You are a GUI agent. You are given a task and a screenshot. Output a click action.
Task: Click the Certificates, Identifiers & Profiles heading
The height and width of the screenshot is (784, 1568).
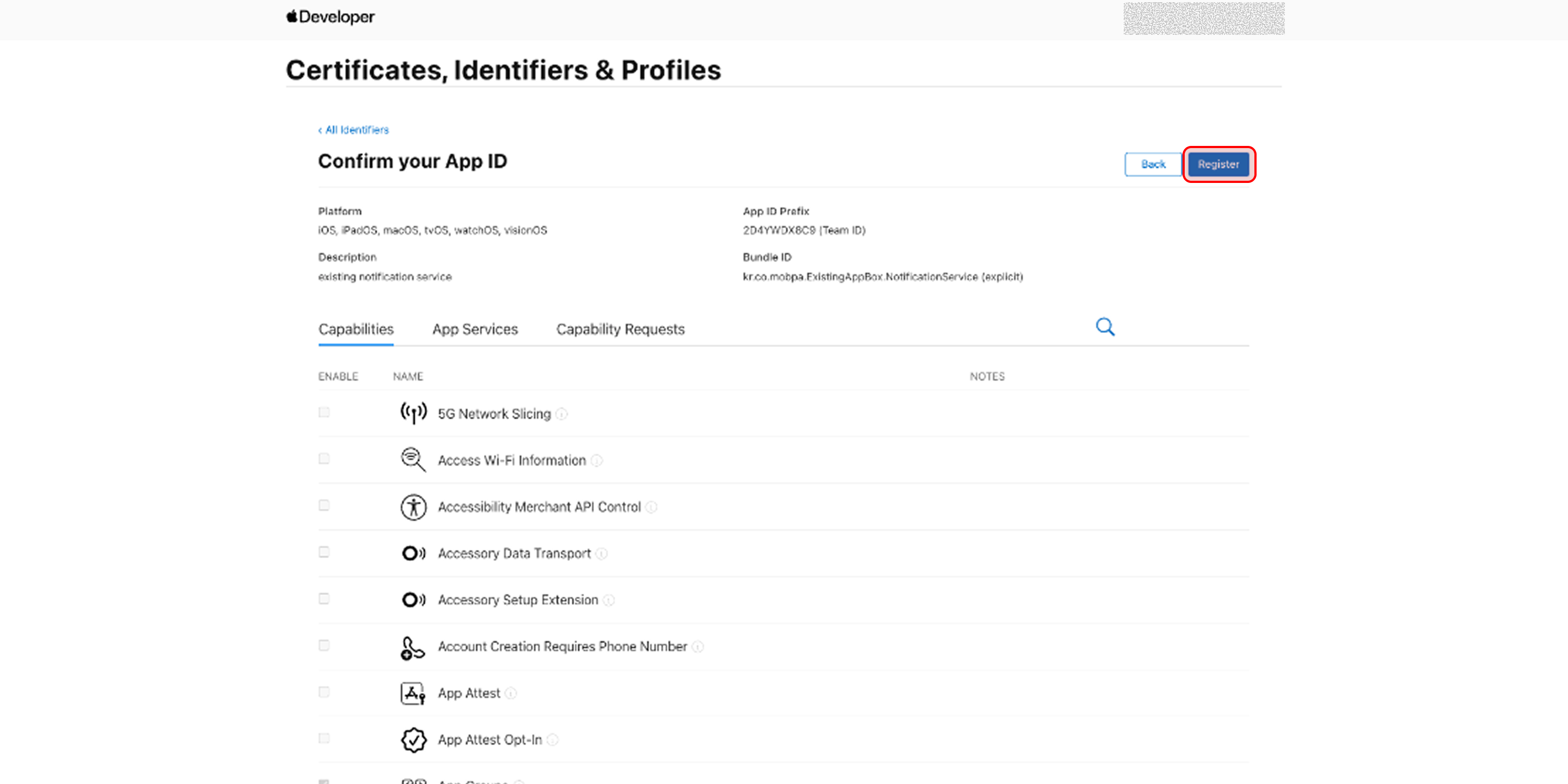click(x=504, y=70)
